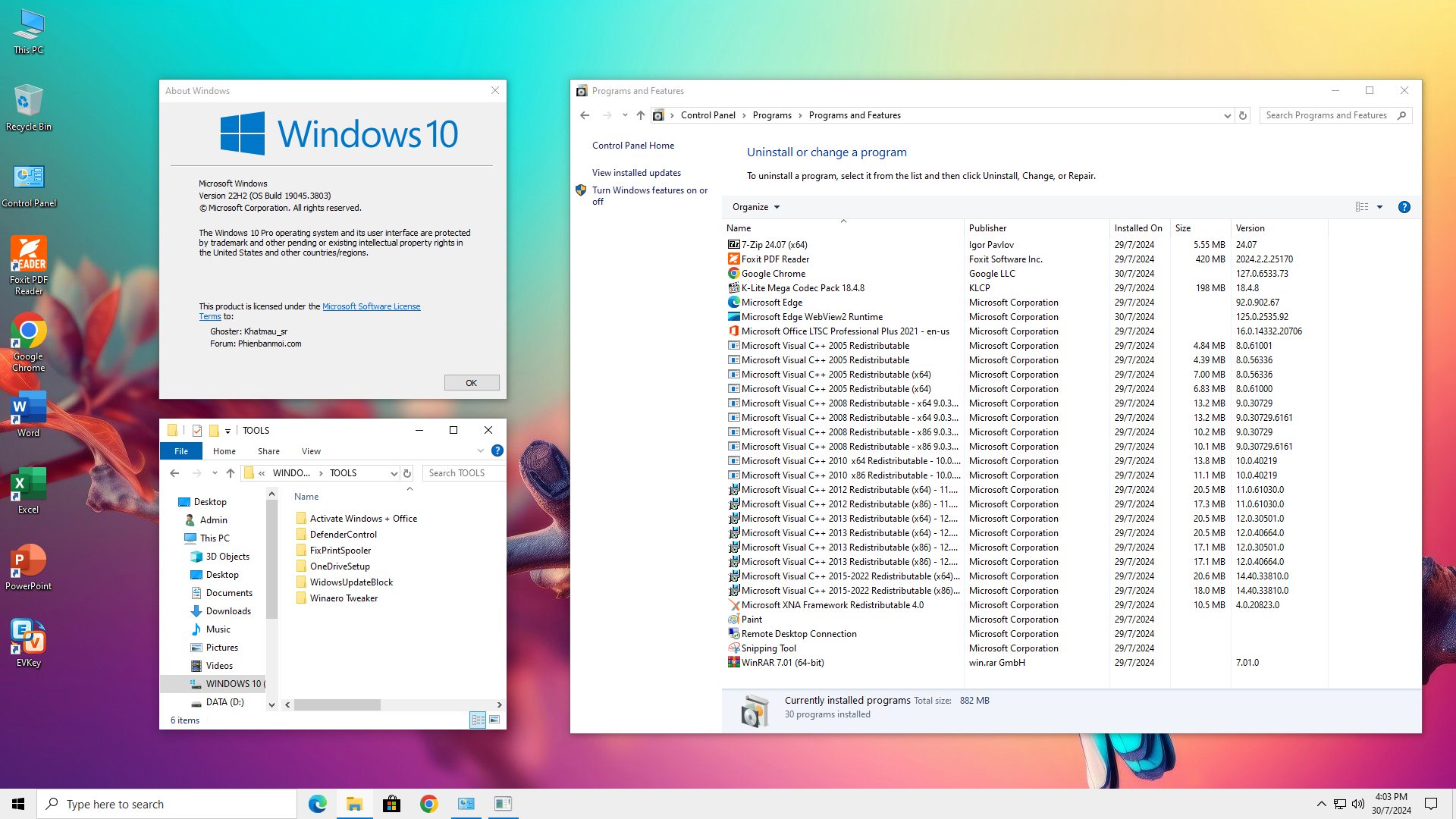Click the refresh button in Programs and Features
The width and height of the screenshot is (1456, 819).
1242,115
